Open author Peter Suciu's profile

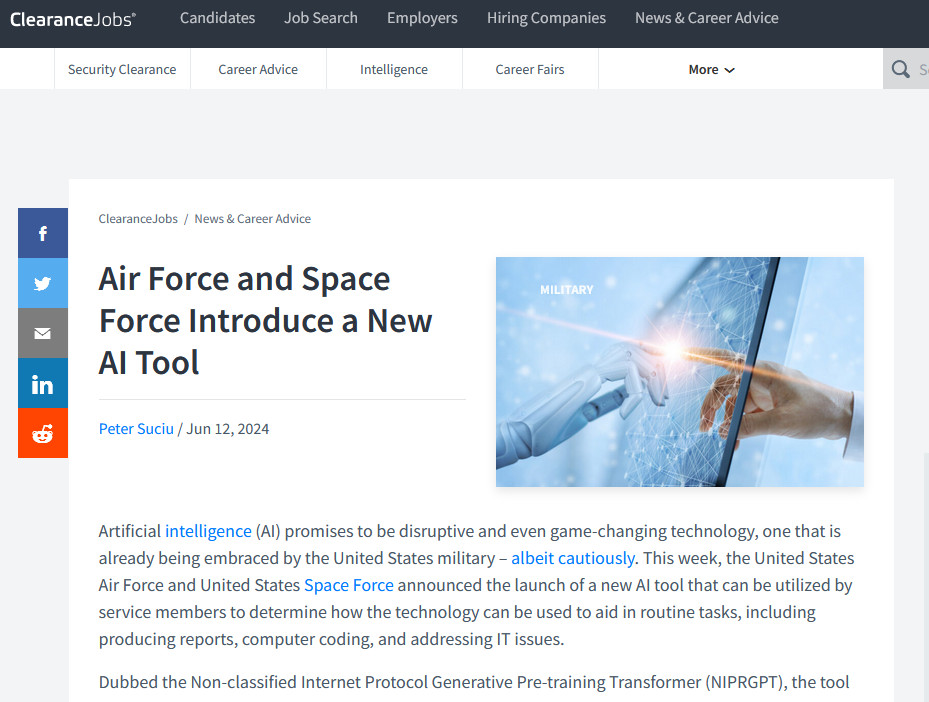(136, 429)
